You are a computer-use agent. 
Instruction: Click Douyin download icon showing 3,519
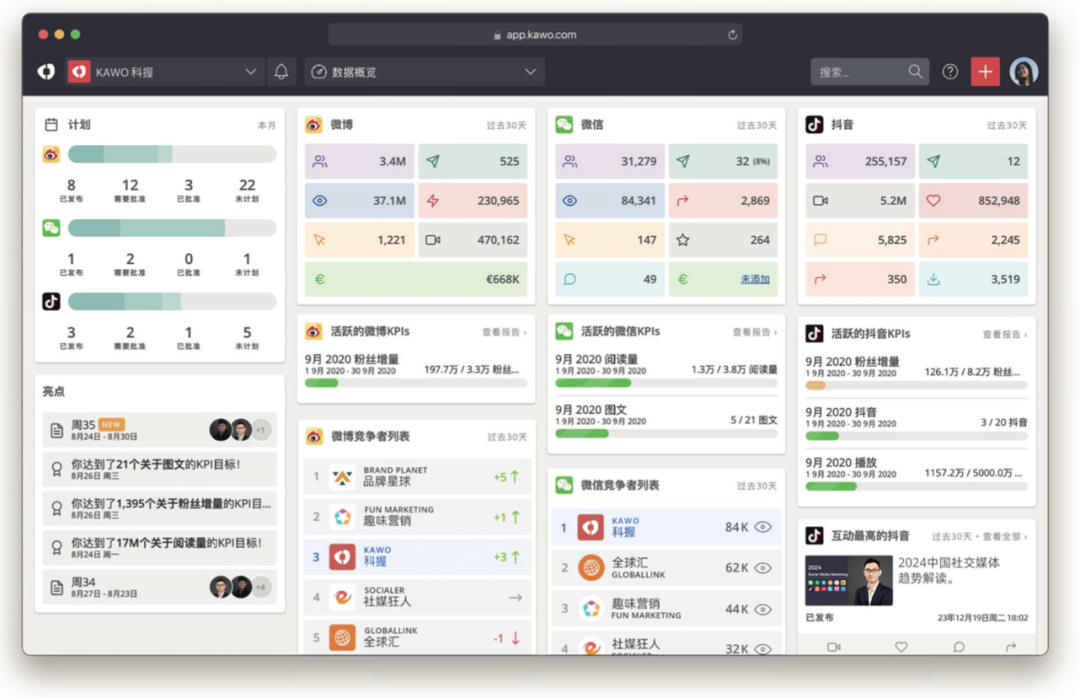pyautogui.click(x=933, y=279)
